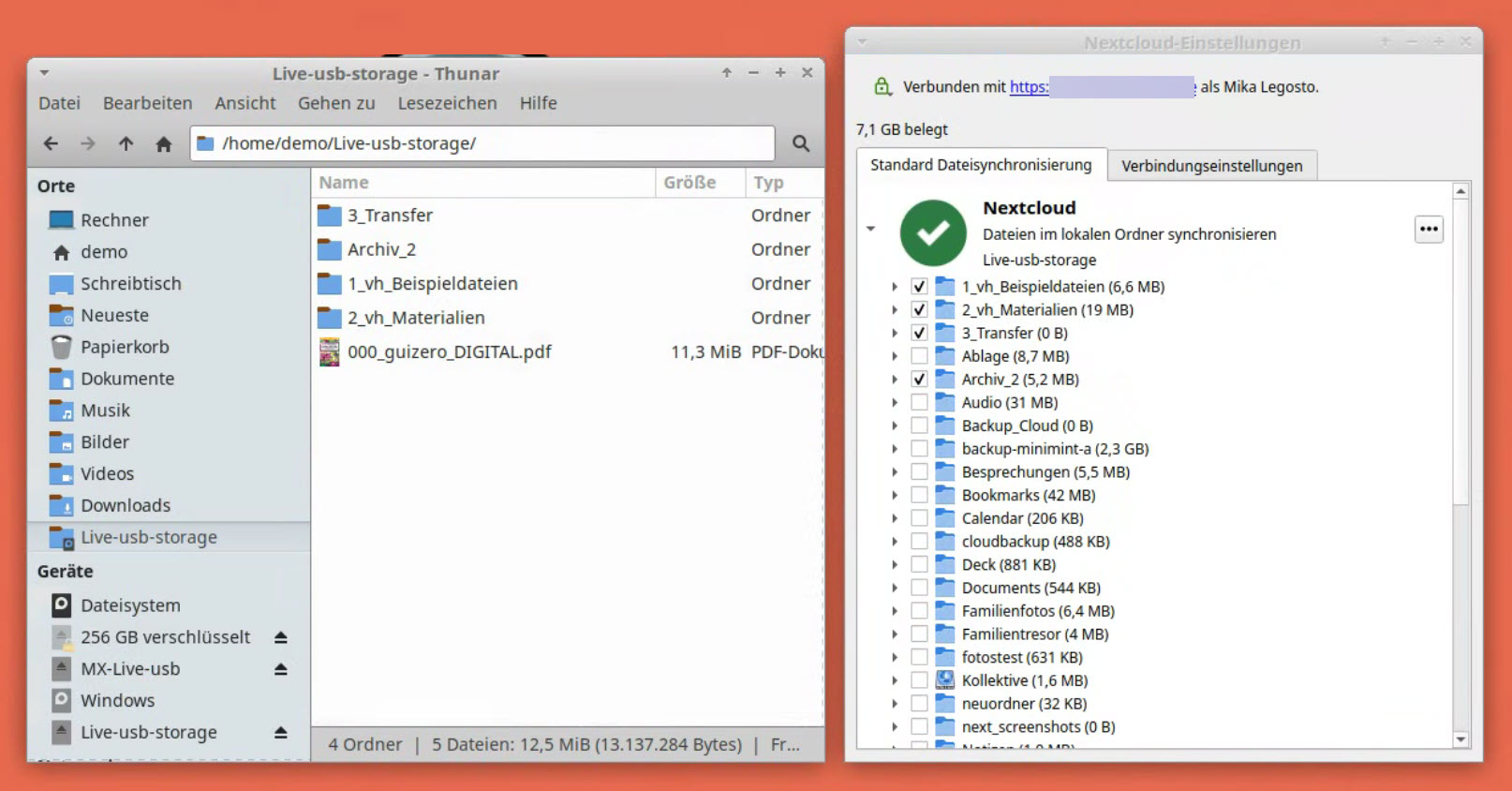Viewport: 1512px width, 791px height.
Task: Switch to Verbindungseinstellungen tab
Action: coord(1211,166)
